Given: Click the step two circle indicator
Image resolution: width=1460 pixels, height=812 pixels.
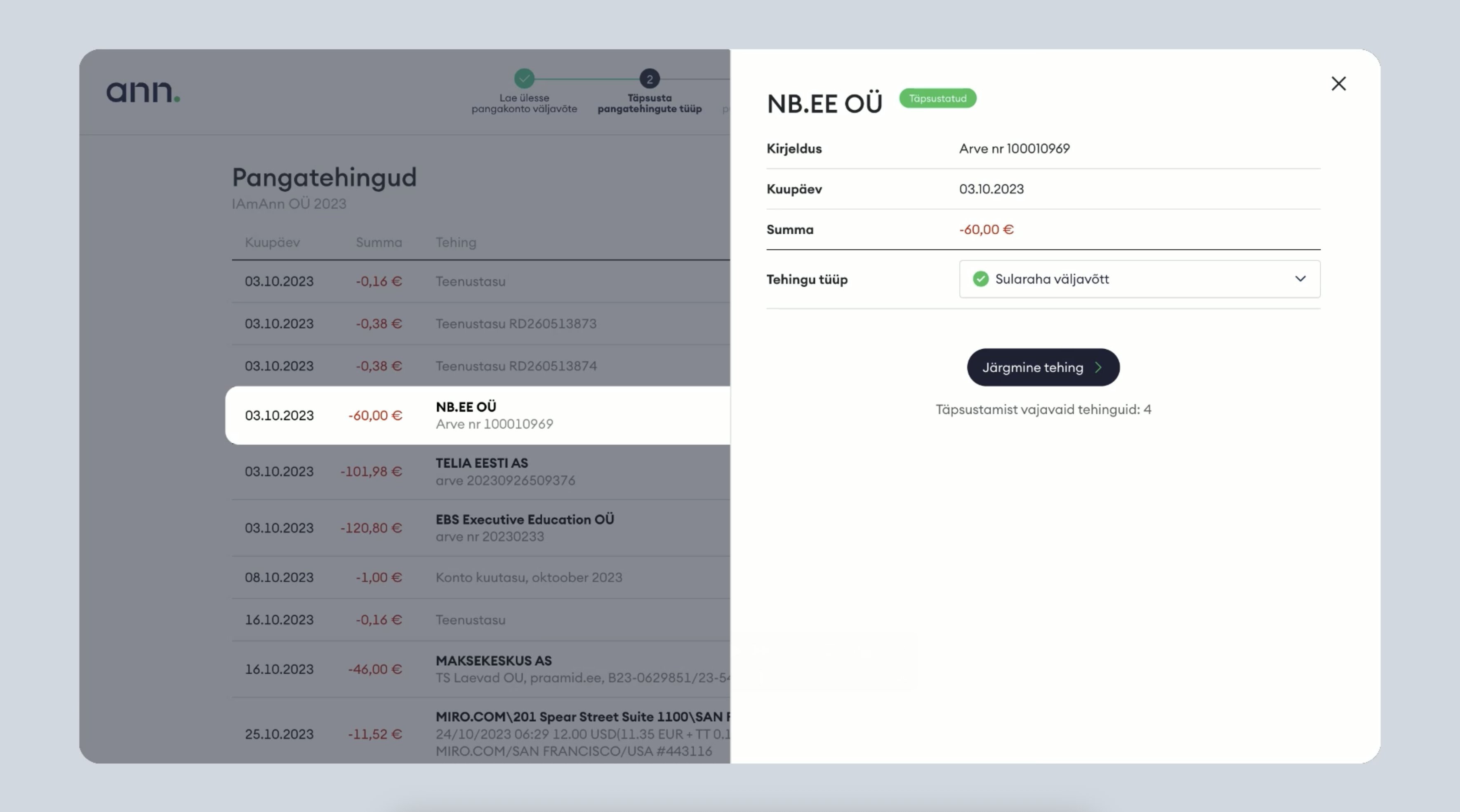Looking at the screenshot, I should (650, 79).
